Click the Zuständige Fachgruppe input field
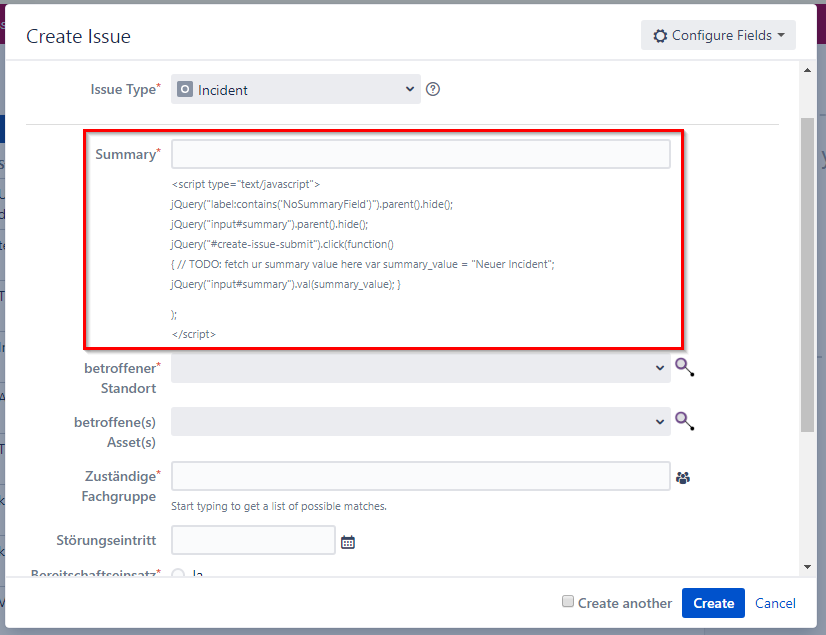This screenshot has height=635, width=826. pos(420,476)
